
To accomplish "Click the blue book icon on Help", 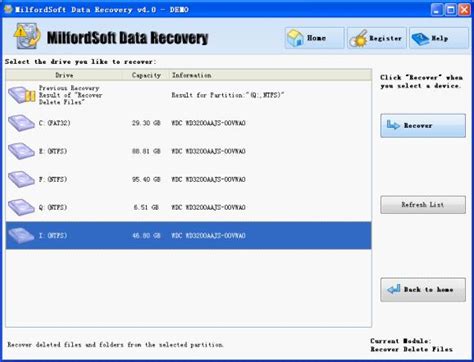I will tap(420, 39).
